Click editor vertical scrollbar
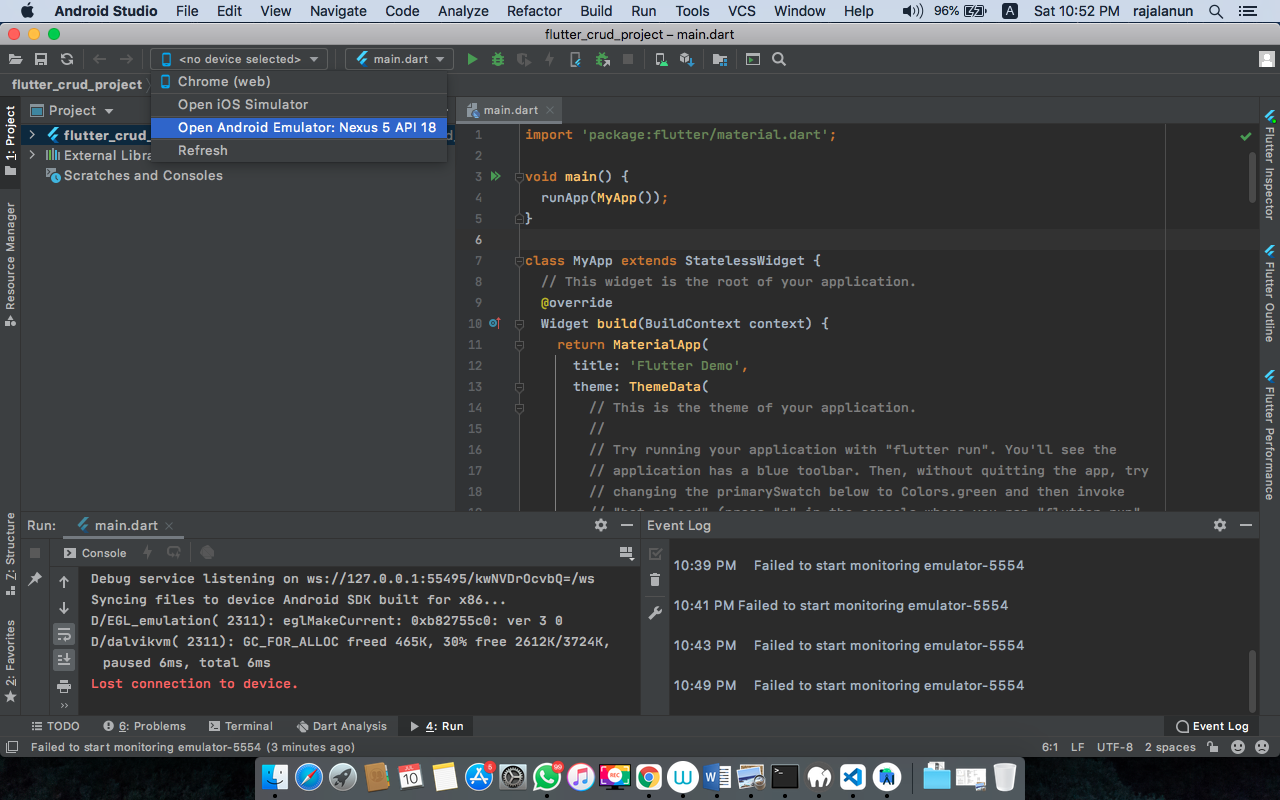 1252,177
